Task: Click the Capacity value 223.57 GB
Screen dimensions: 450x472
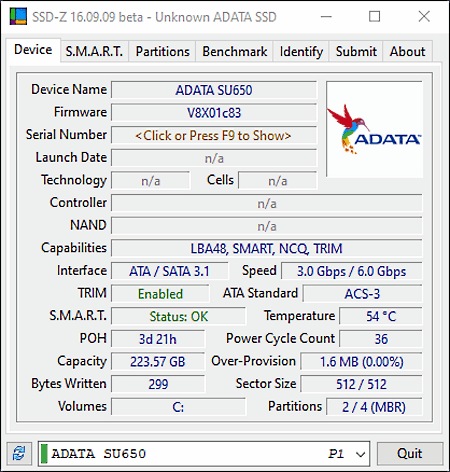Action: pos(158,362)
